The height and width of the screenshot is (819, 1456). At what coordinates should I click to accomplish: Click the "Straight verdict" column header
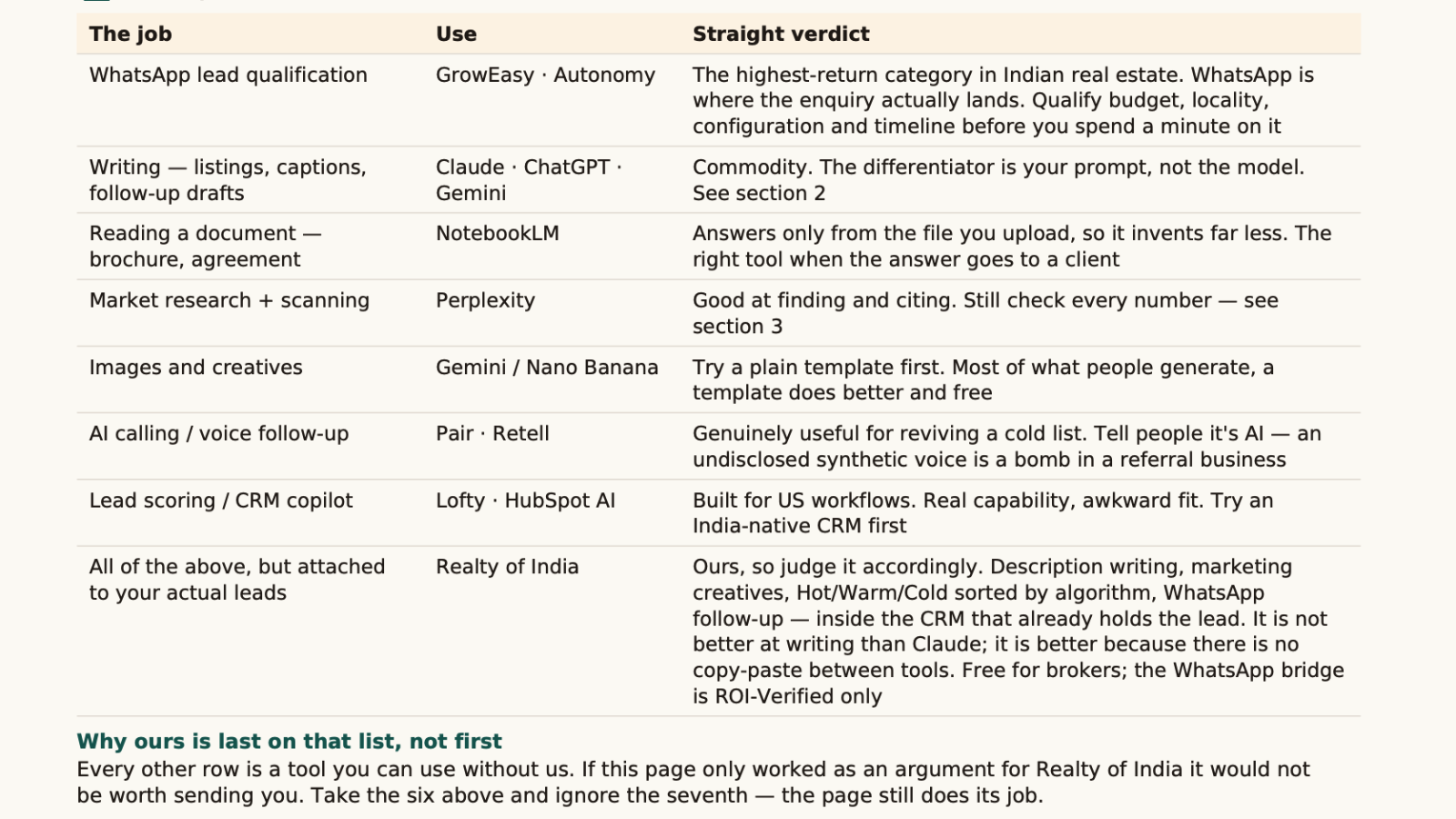click(781, 34)
